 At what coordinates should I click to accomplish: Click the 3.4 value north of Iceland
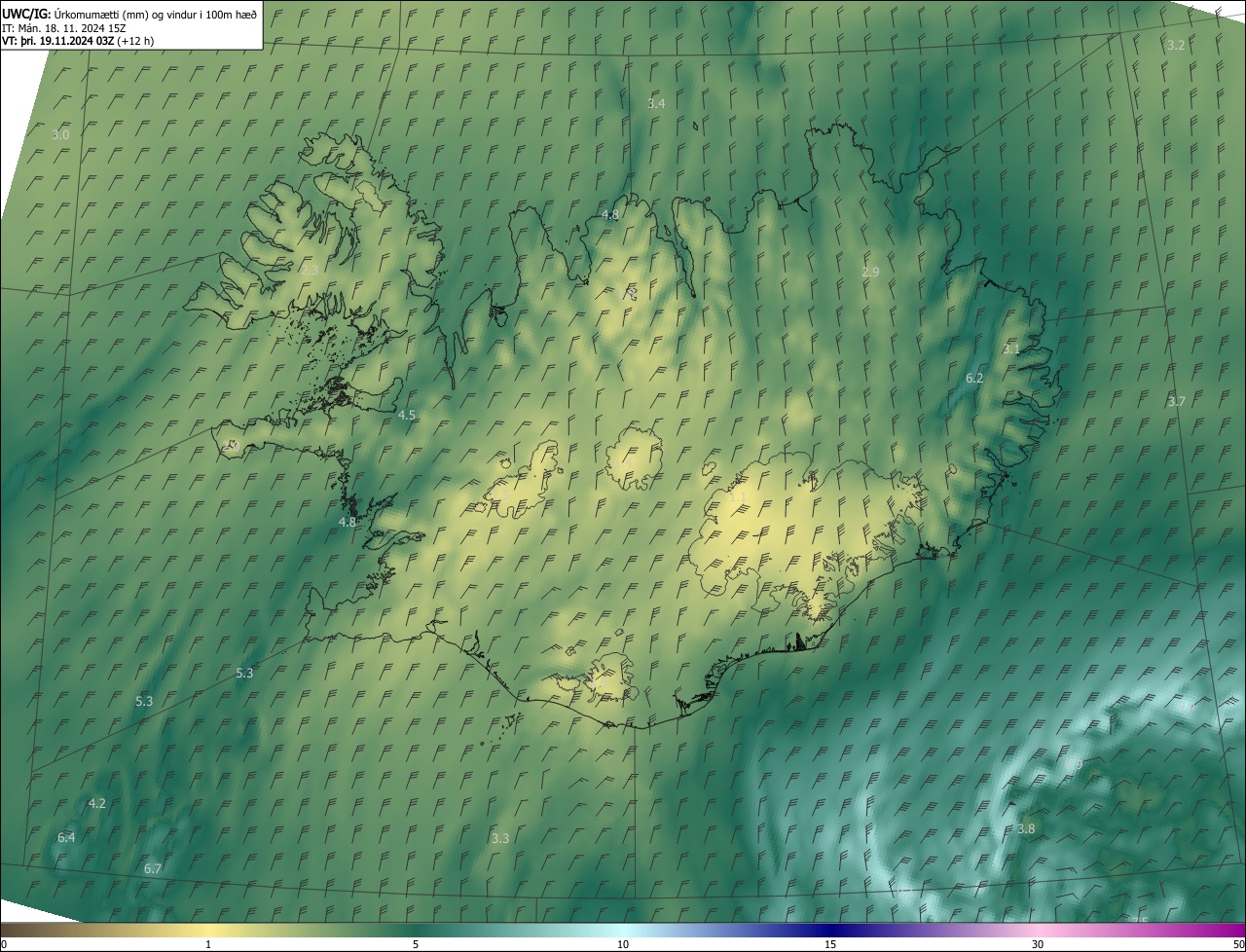656,103
